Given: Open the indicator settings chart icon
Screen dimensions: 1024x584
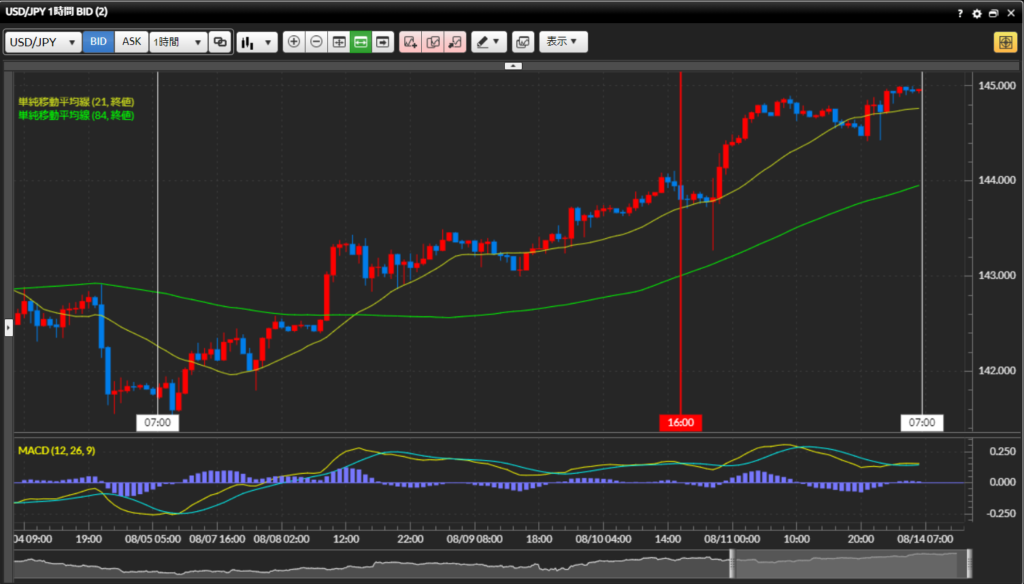Looking at the screenshot, I should coord(522,42).
